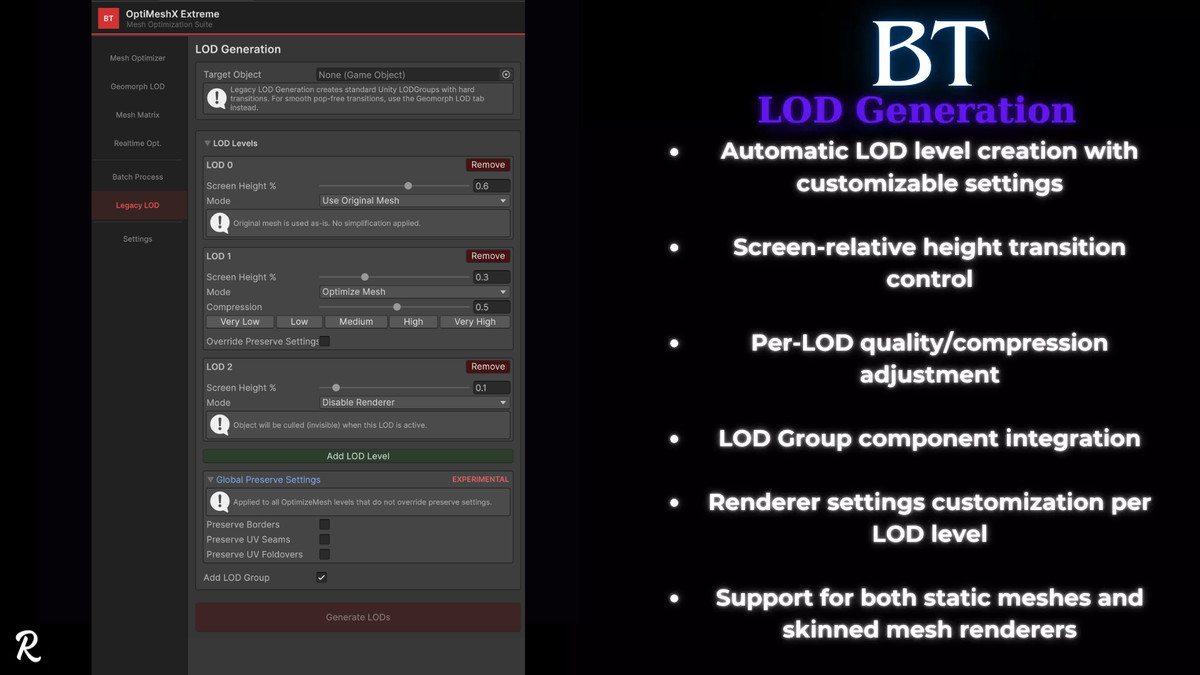Screen dimensions: 1200x675
Task: Enable Preserve UV Seams checkbox
Action: click(324, 539)
